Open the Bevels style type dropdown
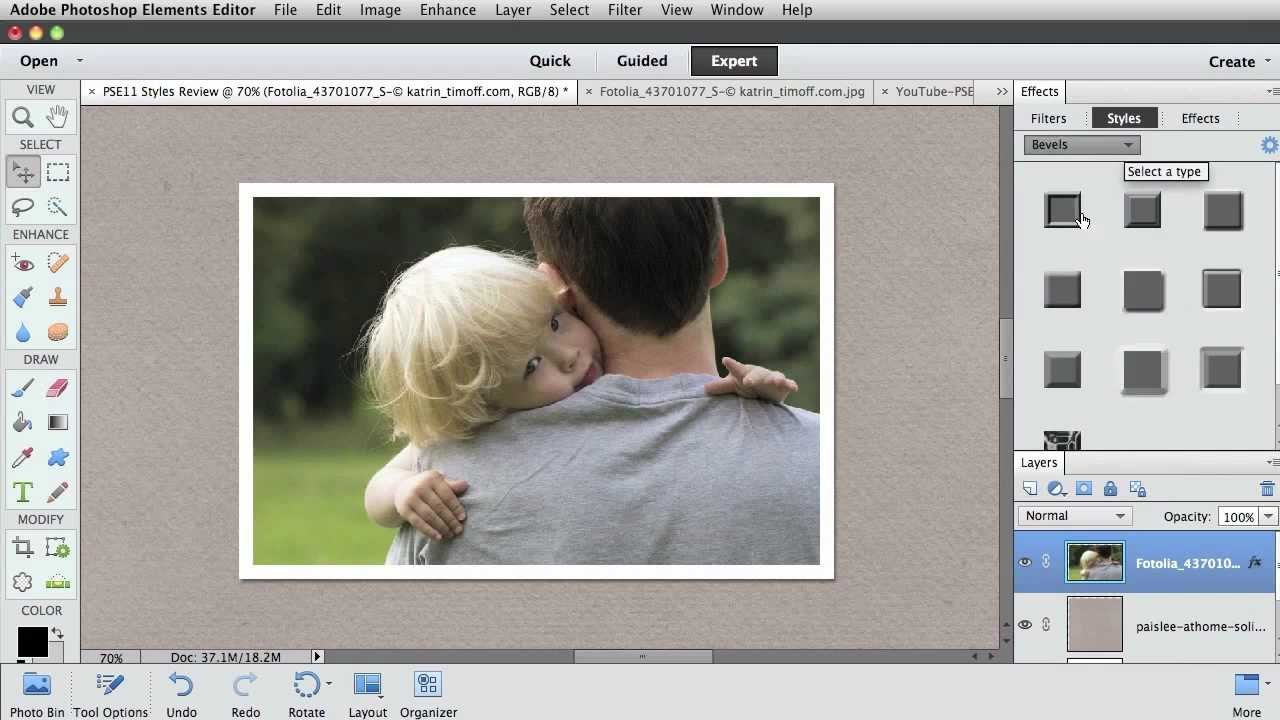1280x720 pixels. 1081,145
